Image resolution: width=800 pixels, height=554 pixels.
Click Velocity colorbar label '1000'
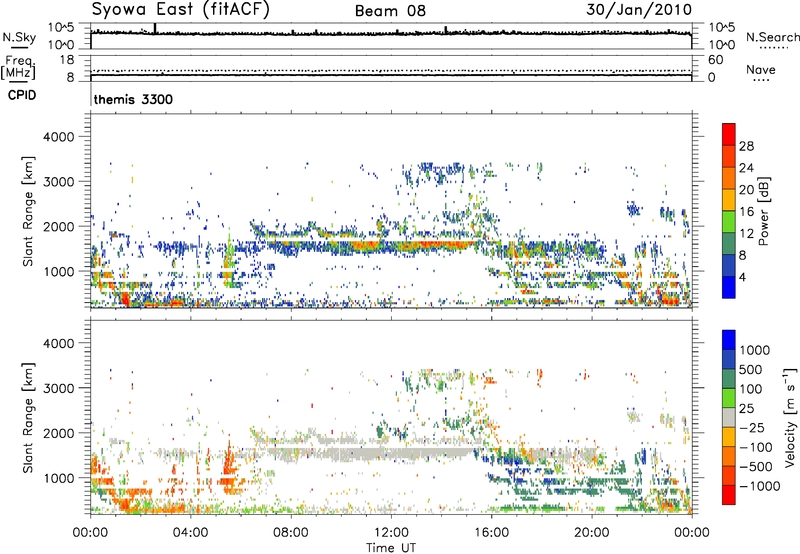tap(755, 350)
